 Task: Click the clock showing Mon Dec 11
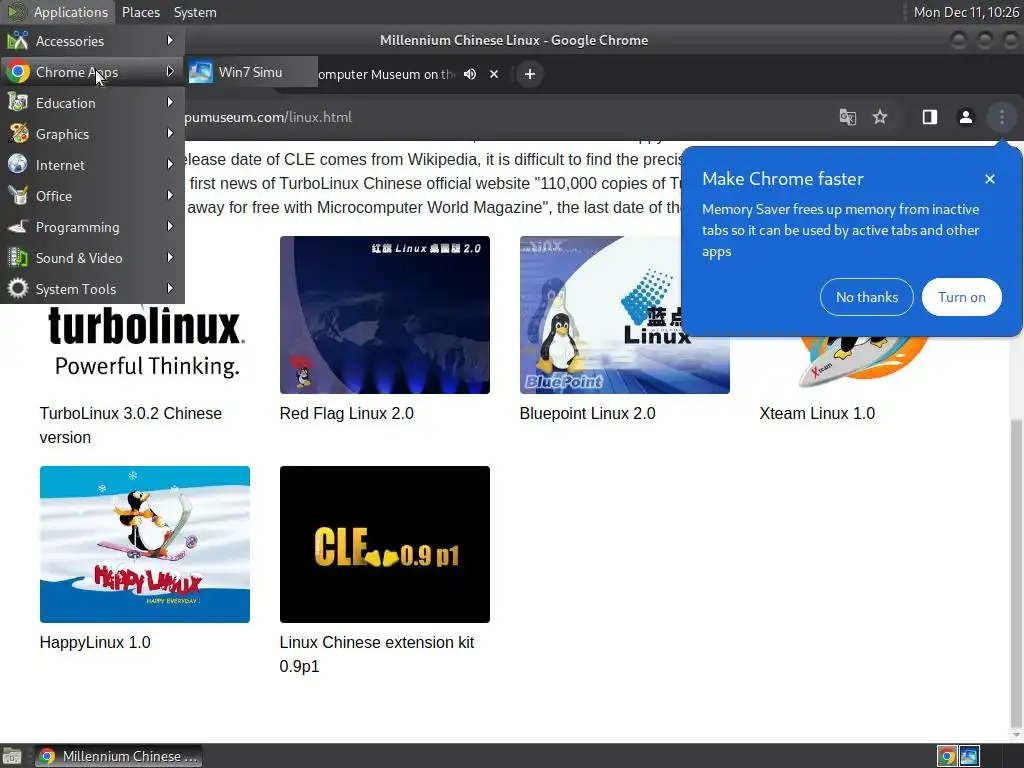click(966, 12)
